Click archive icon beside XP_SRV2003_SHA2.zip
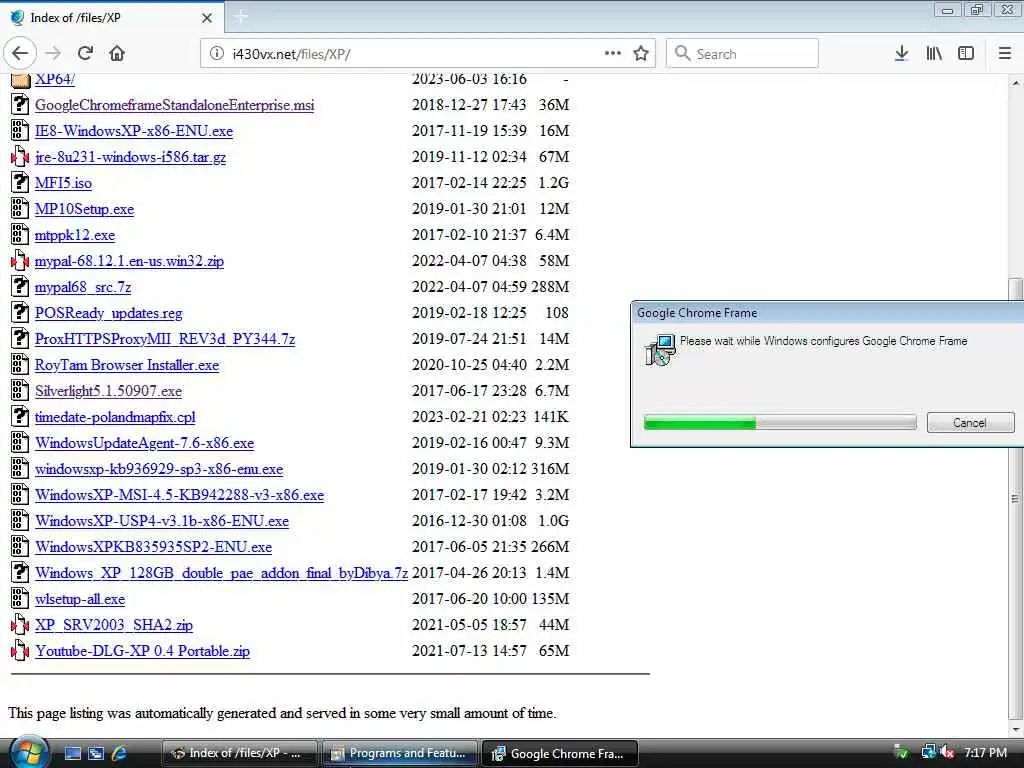The image size is (1024, 768). [x=20, y=625]
